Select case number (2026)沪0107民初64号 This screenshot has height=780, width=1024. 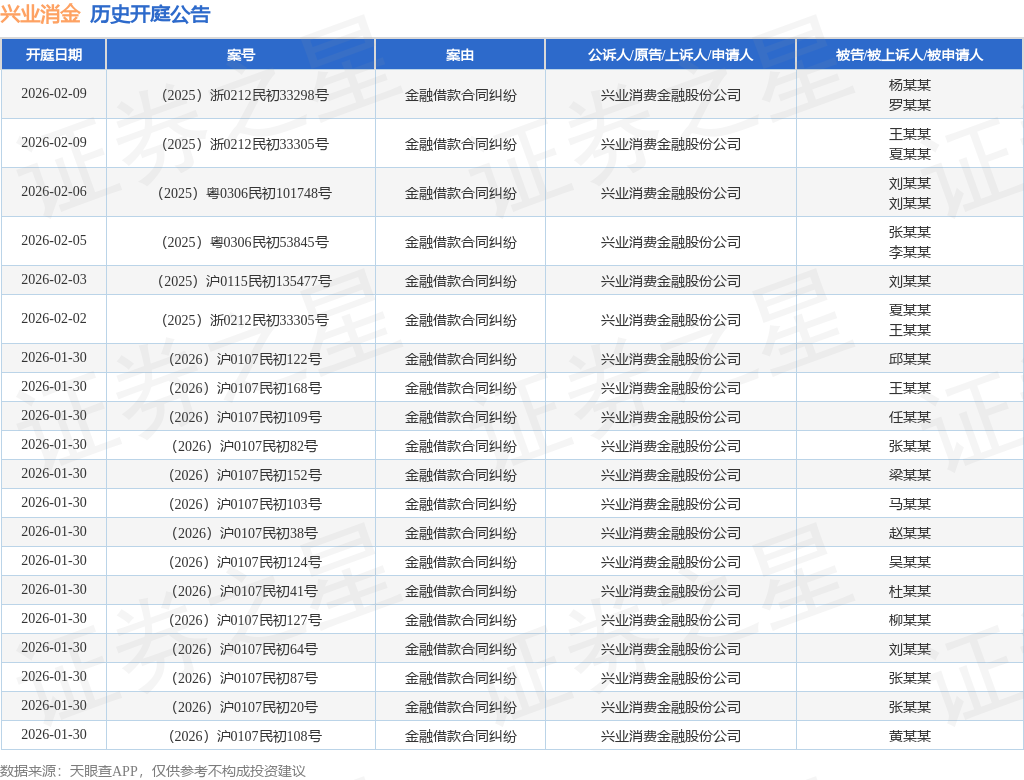click(x=245, y=649)
